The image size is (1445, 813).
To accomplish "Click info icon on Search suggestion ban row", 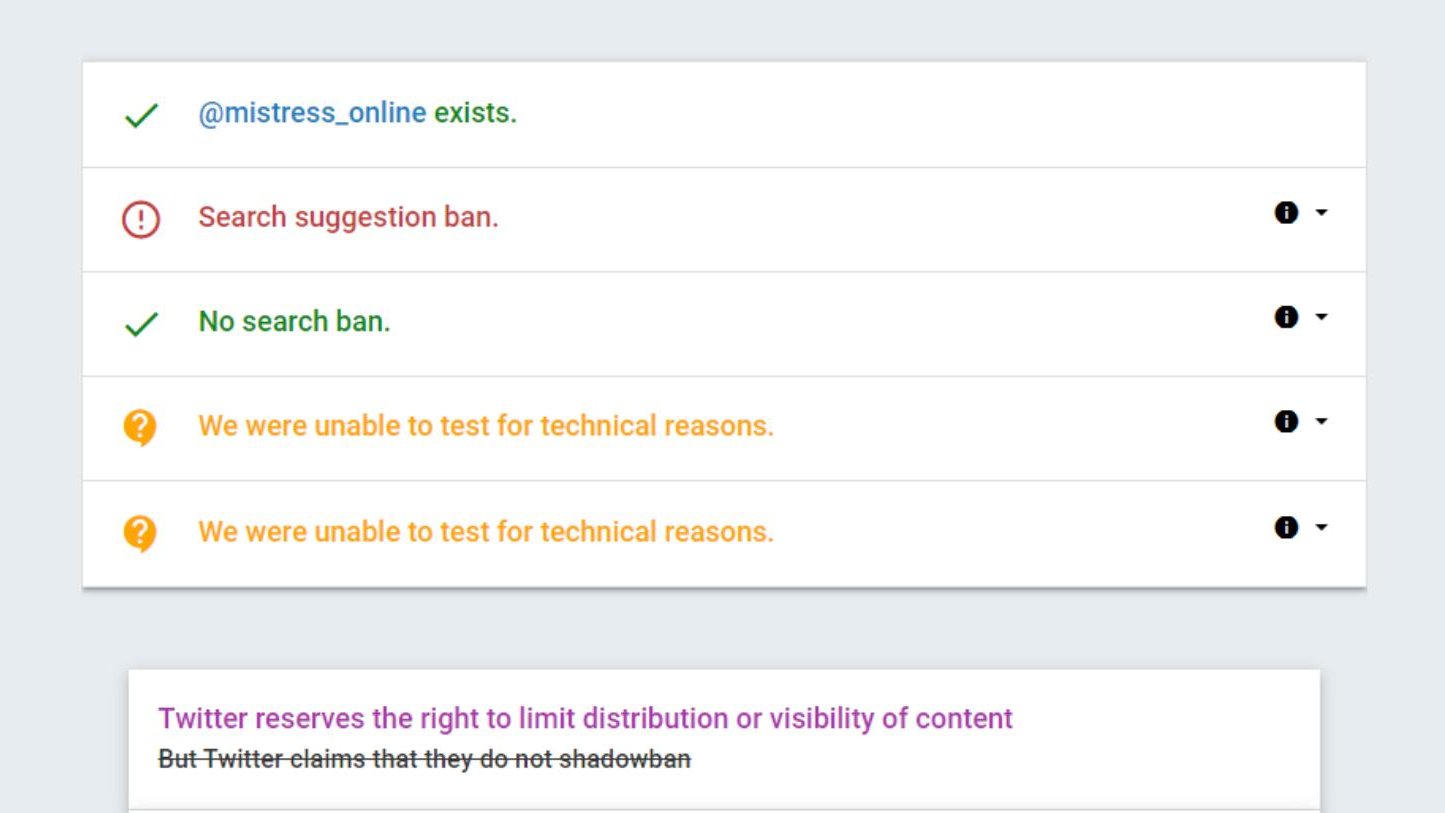I will pos(1286,213).
